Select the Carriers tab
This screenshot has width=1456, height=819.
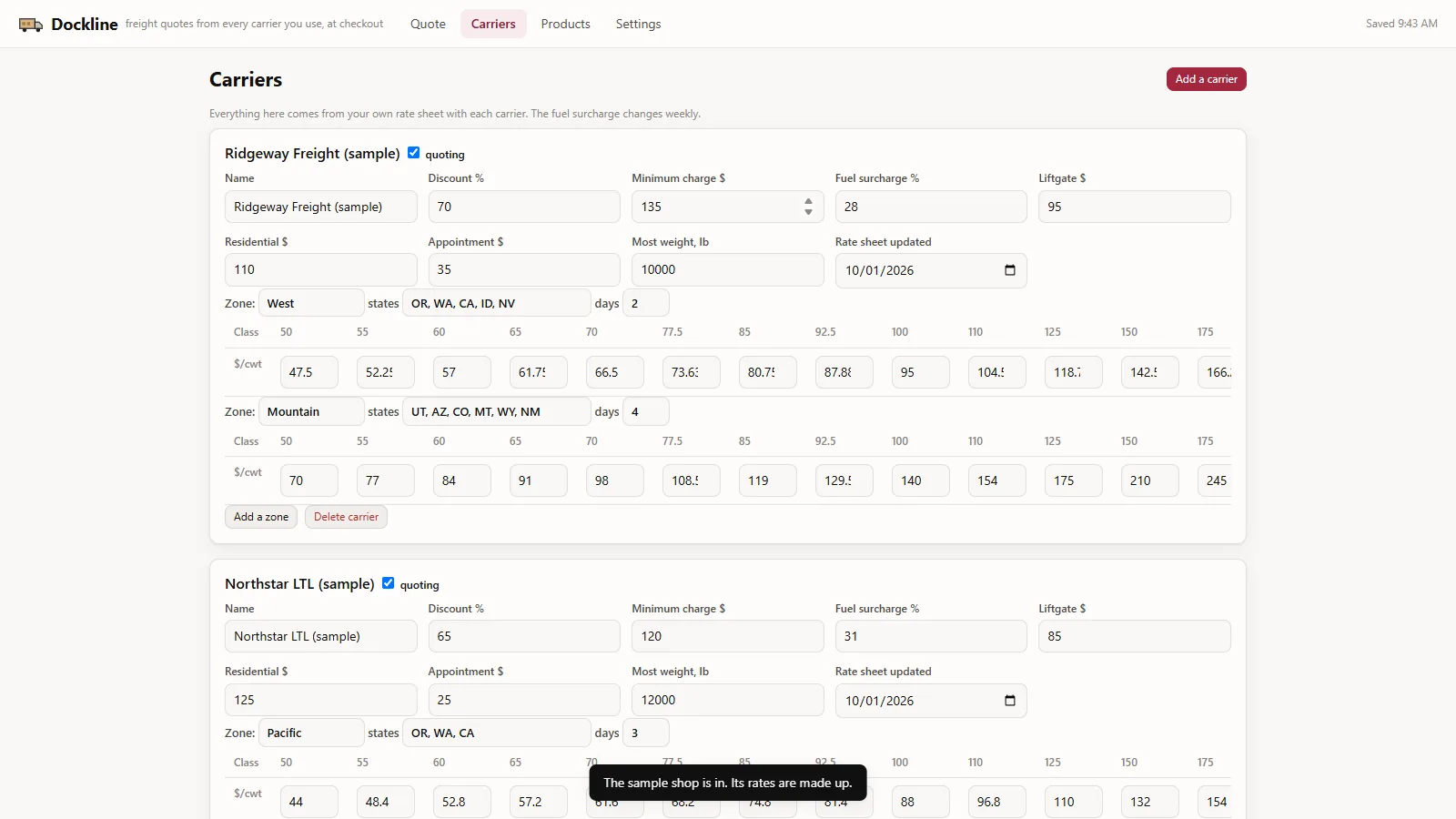[x=493, y=24]
